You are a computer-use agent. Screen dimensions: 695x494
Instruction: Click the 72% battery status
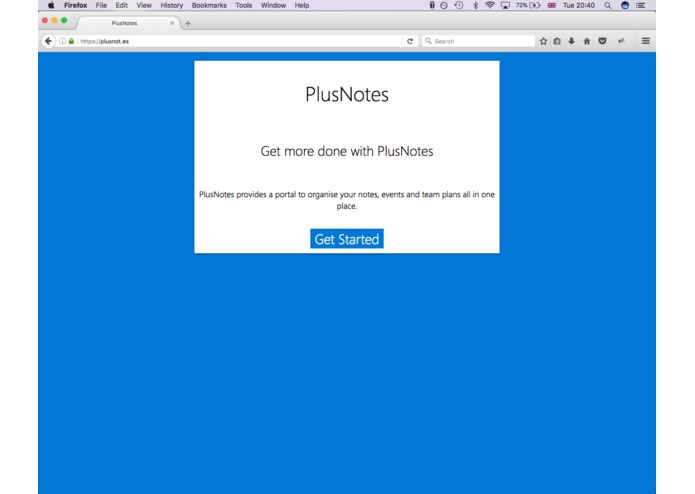[x=528, y=5]
